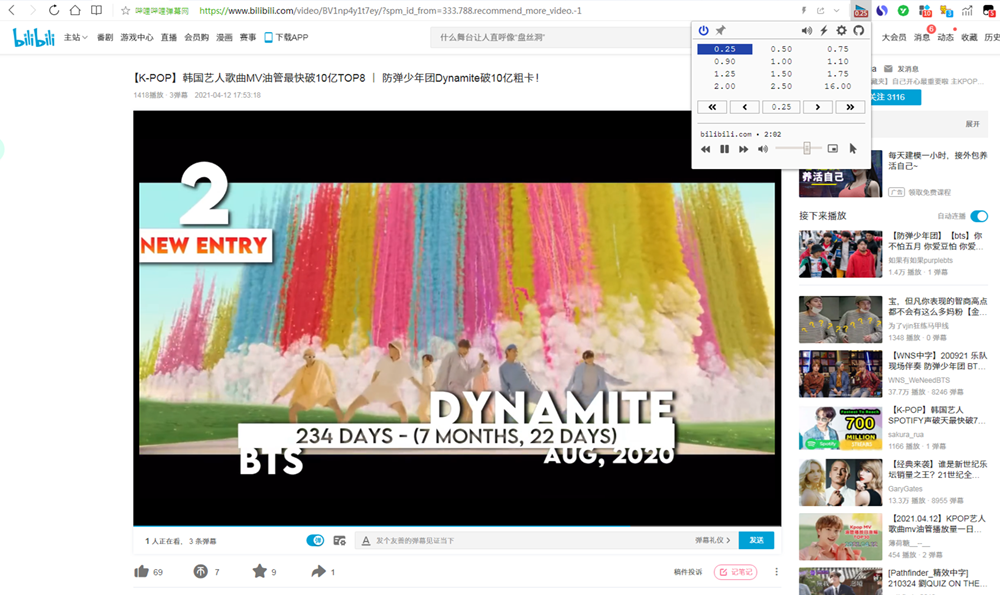The width and height of the screenshot is (1000, 595).
Task: Open 大会员 in the header
Action: coord(893,38)
